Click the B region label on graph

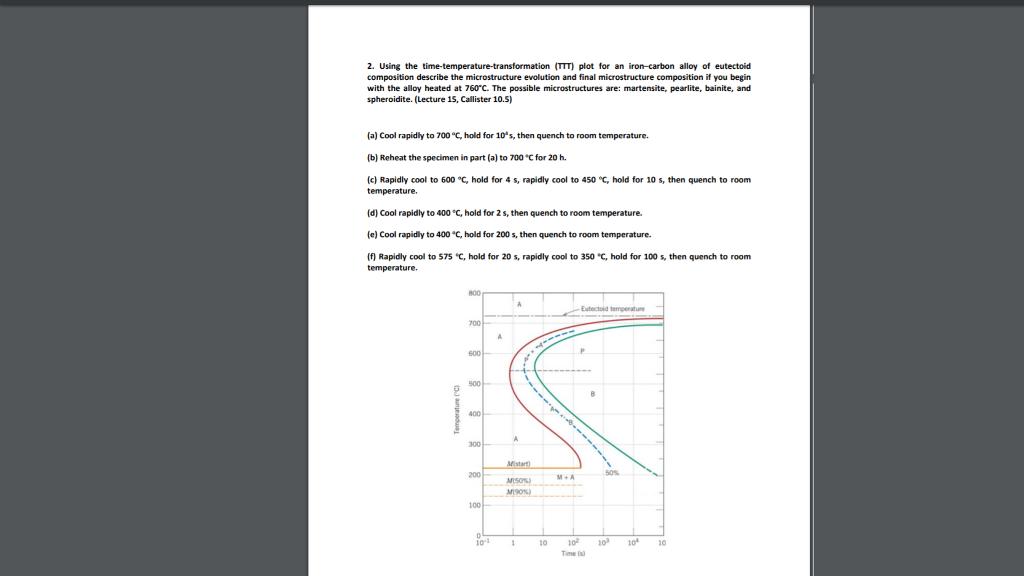tap(592, 393)
